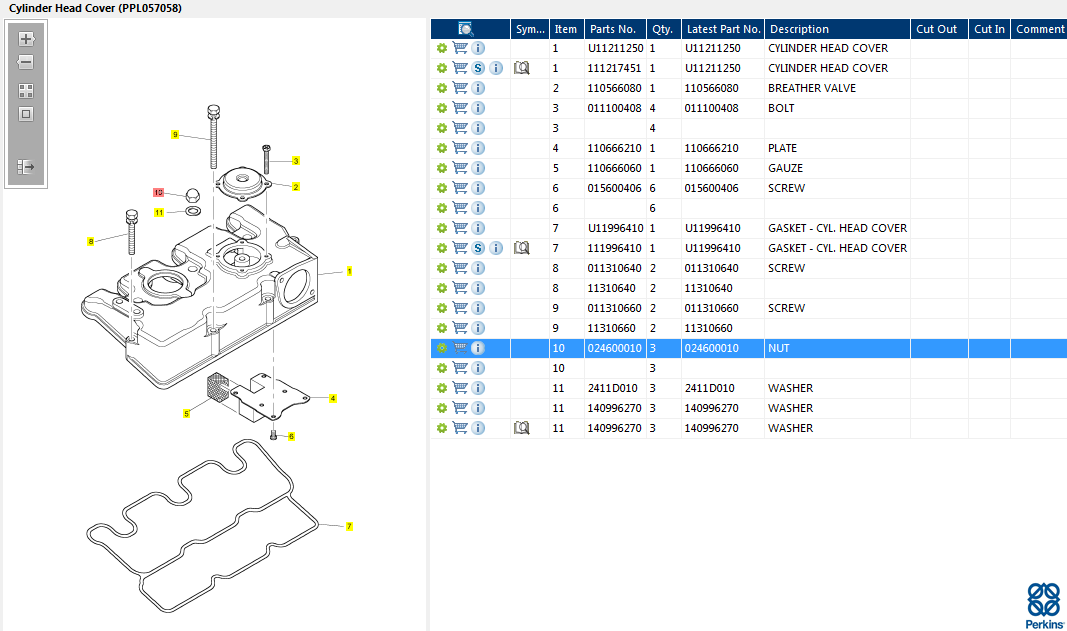Viewport: 1067px width, 631px height.
Task: Add BREATHER VALVE to cart
Action: tap(460, 88)
